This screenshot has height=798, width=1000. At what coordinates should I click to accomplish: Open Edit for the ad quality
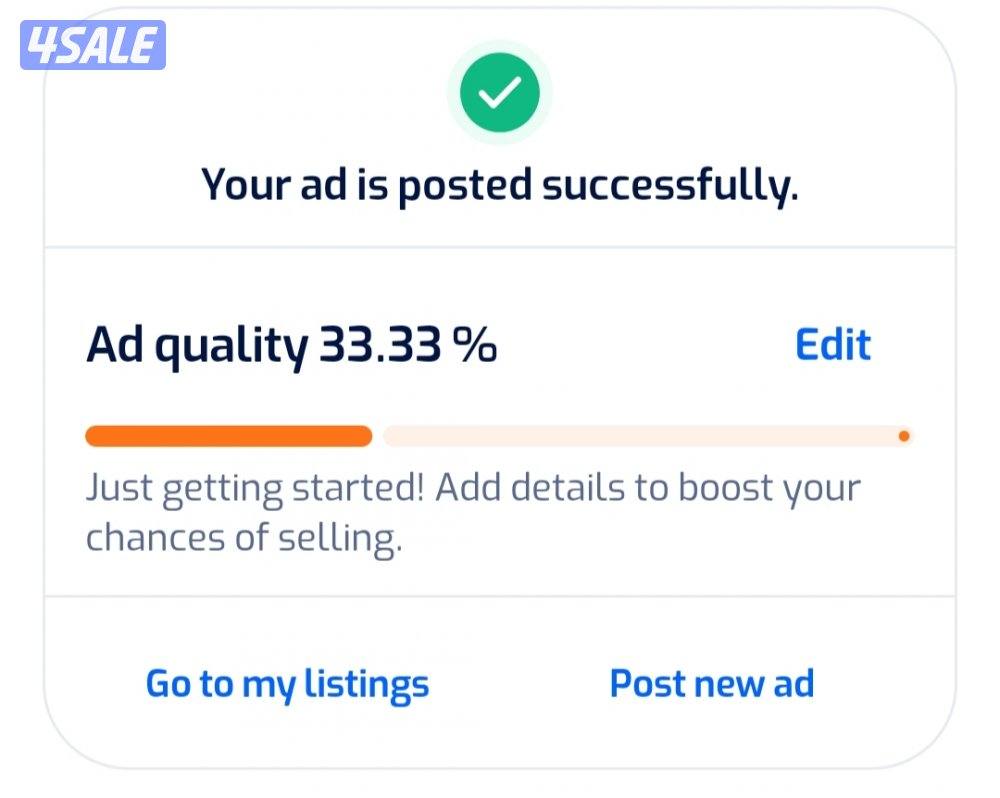click(832, 345)
